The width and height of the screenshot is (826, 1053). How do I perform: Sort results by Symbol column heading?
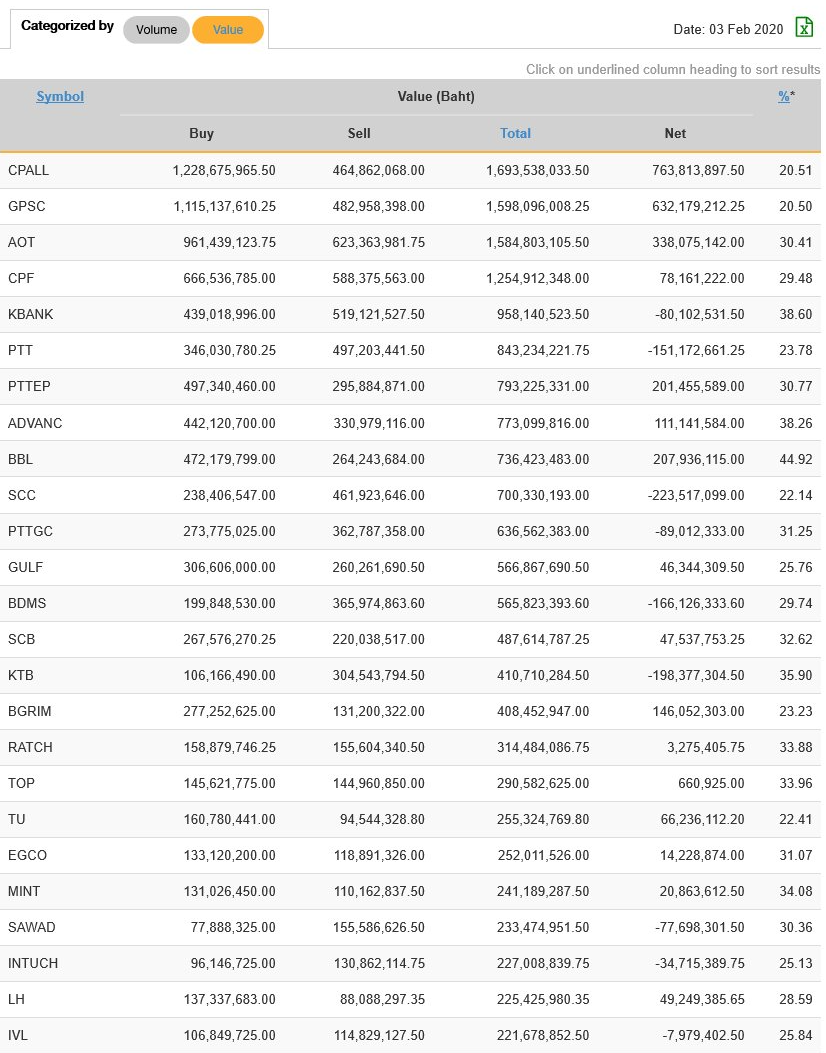coord(60,97)
